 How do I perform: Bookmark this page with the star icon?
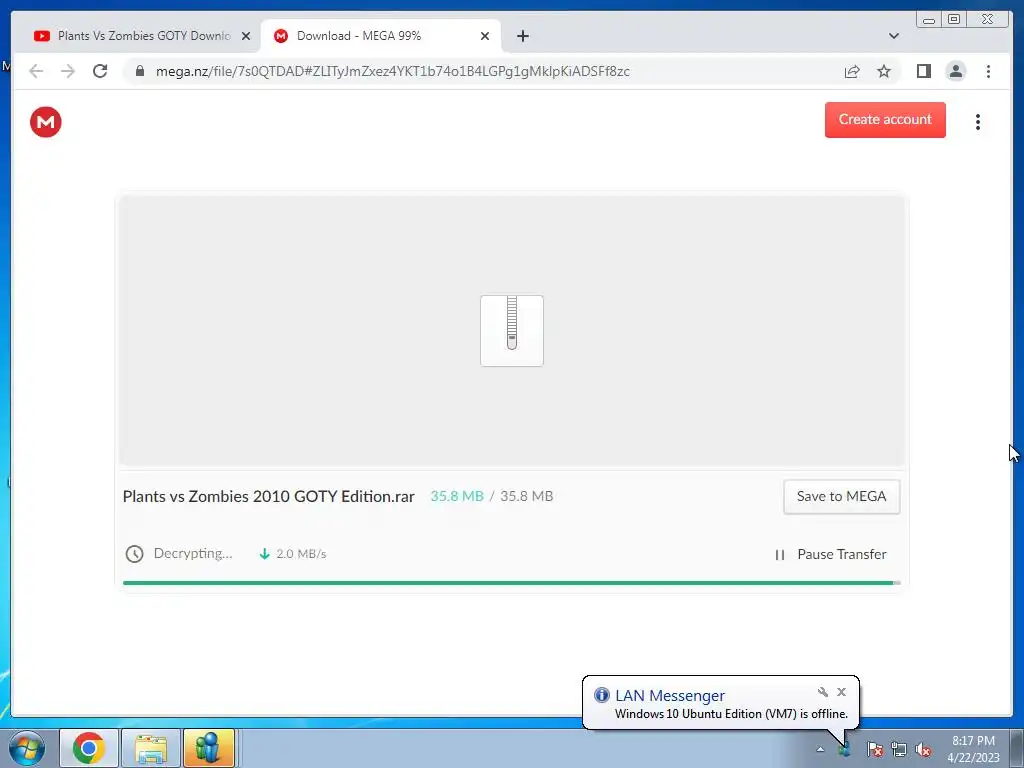click(x=884, y=71)
